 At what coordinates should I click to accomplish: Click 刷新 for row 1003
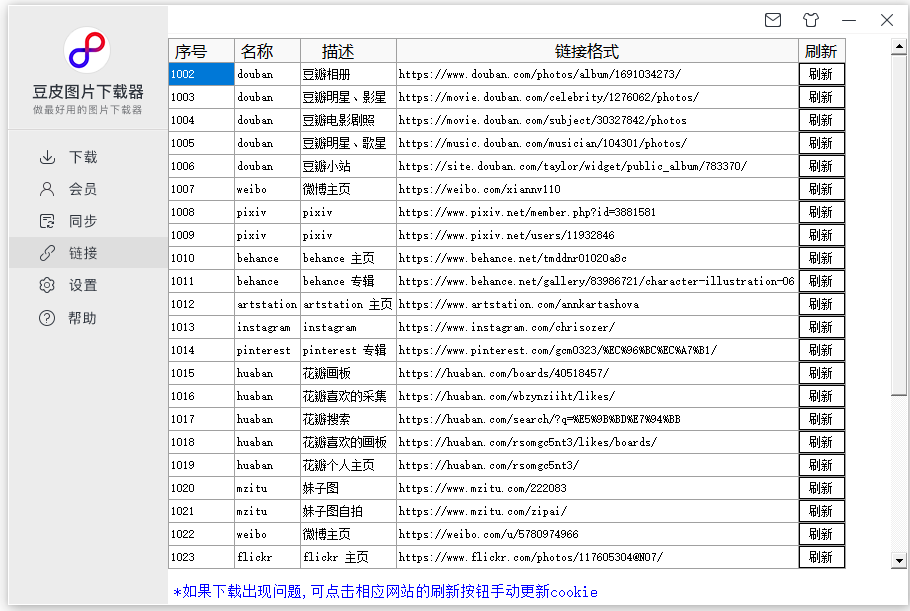(x=821, y=97)
